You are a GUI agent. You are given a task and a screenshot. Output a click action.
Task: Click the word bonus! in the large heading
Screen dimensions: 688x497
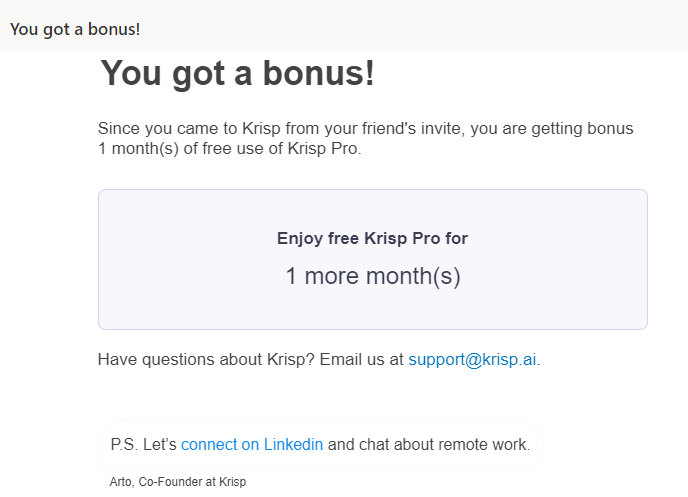pos(319,73)
